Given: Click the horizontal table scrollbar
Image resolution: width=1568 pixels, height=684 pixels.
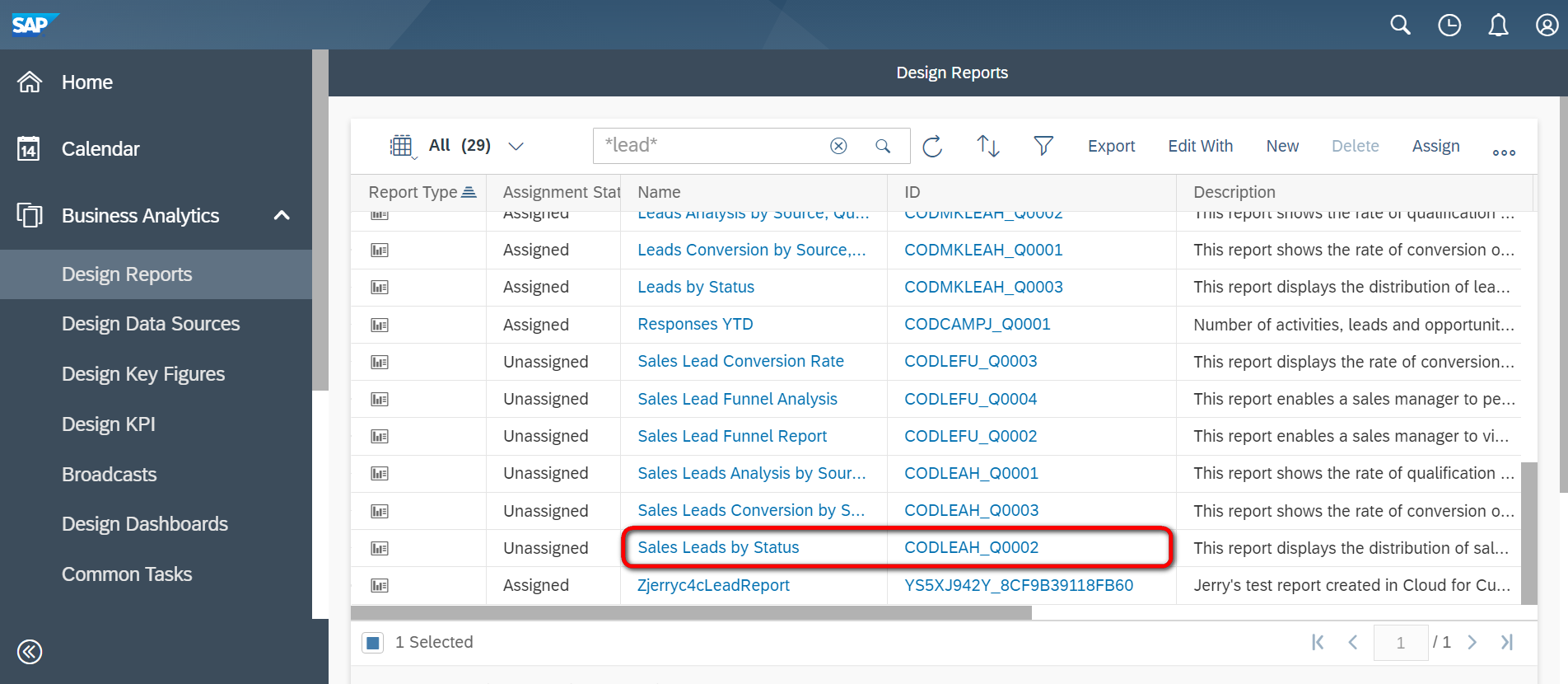Looking at the screenshot, I should coord(691,613).
